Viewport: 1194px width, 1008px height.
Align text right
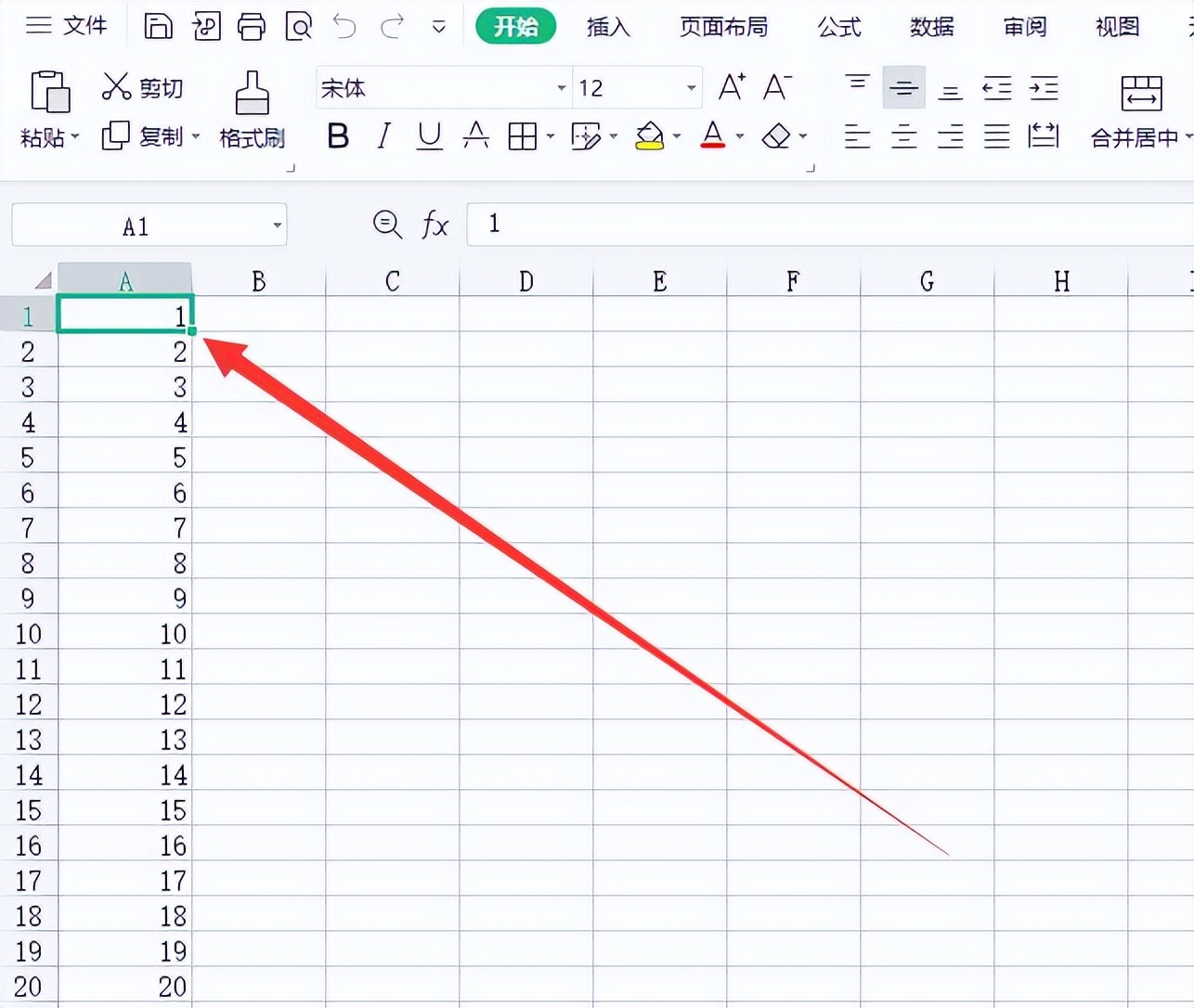pos(950,137)
